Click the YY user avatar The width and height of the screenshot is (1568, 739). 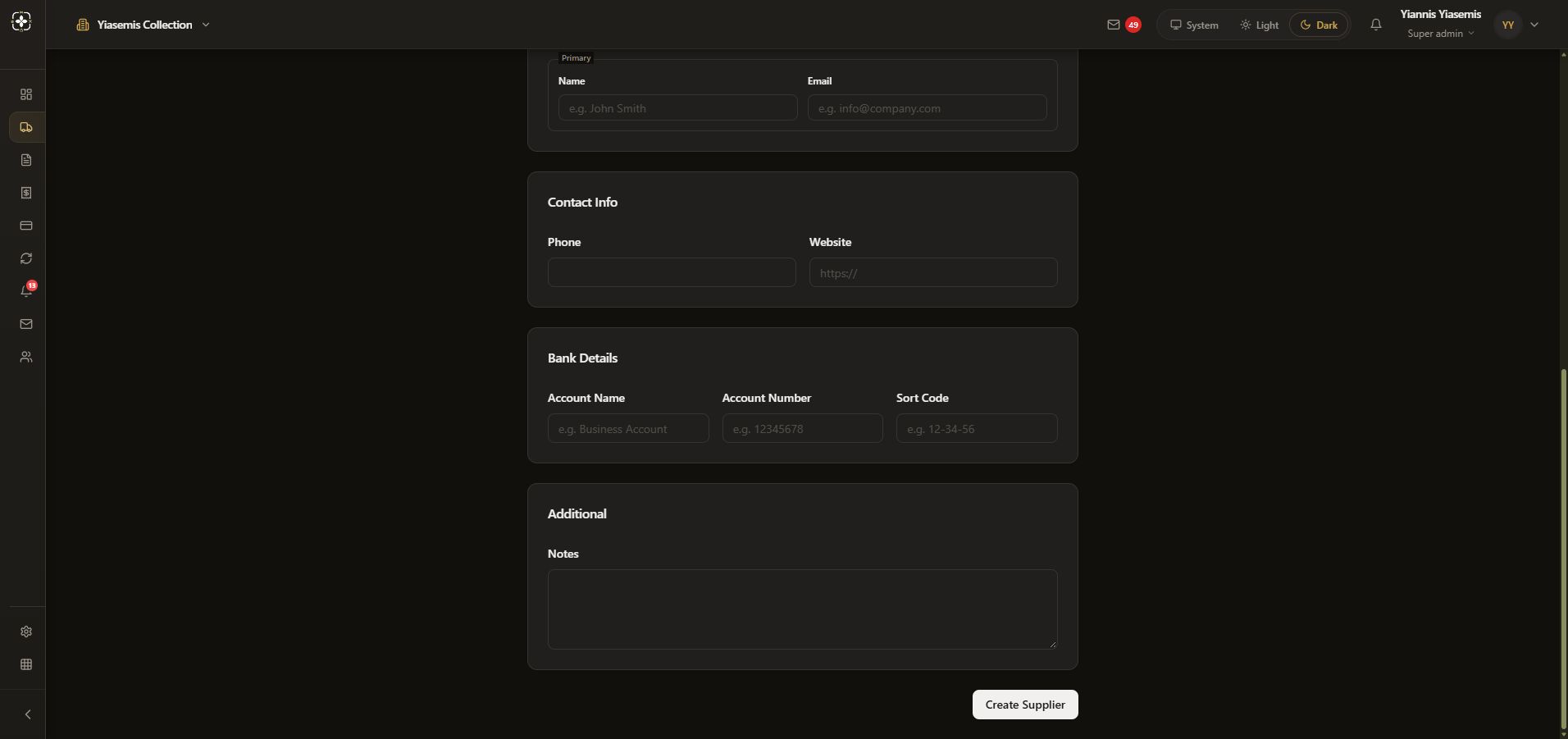1507,25
